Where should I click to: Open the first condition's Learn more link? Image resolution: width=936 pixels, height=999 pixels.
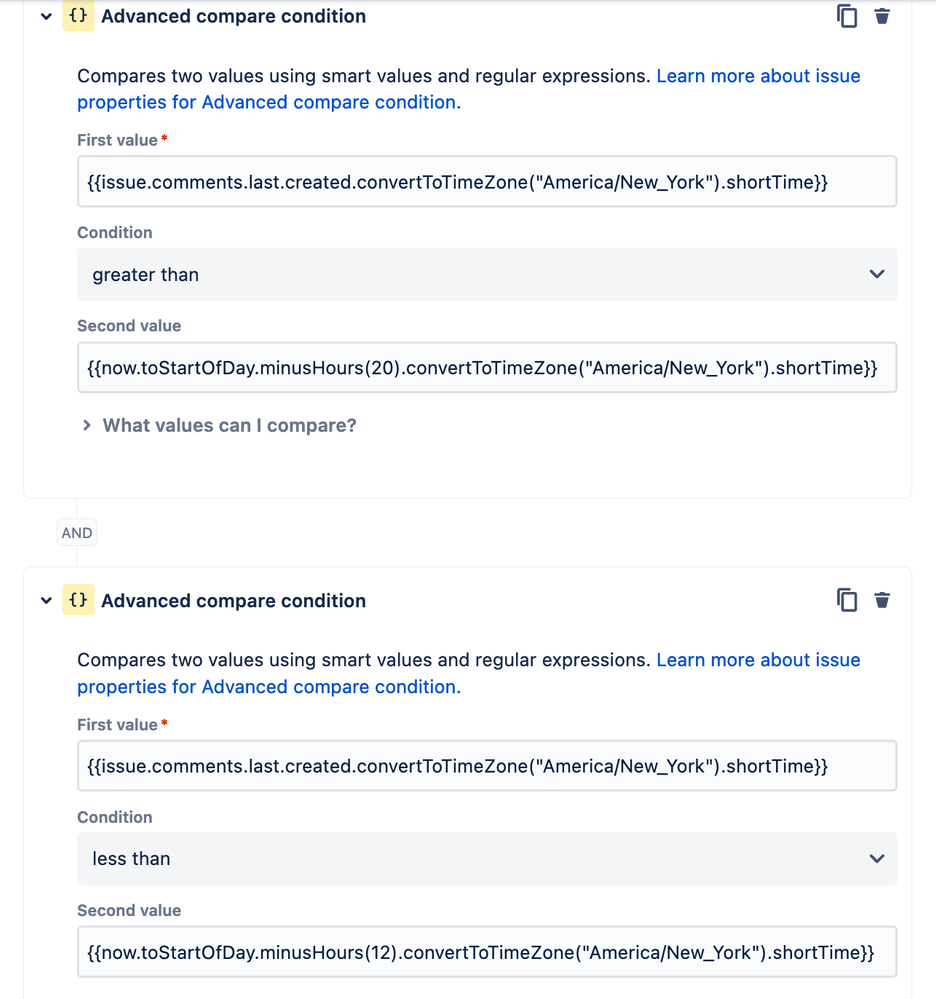pyautogui.click(x=468, y=89)
